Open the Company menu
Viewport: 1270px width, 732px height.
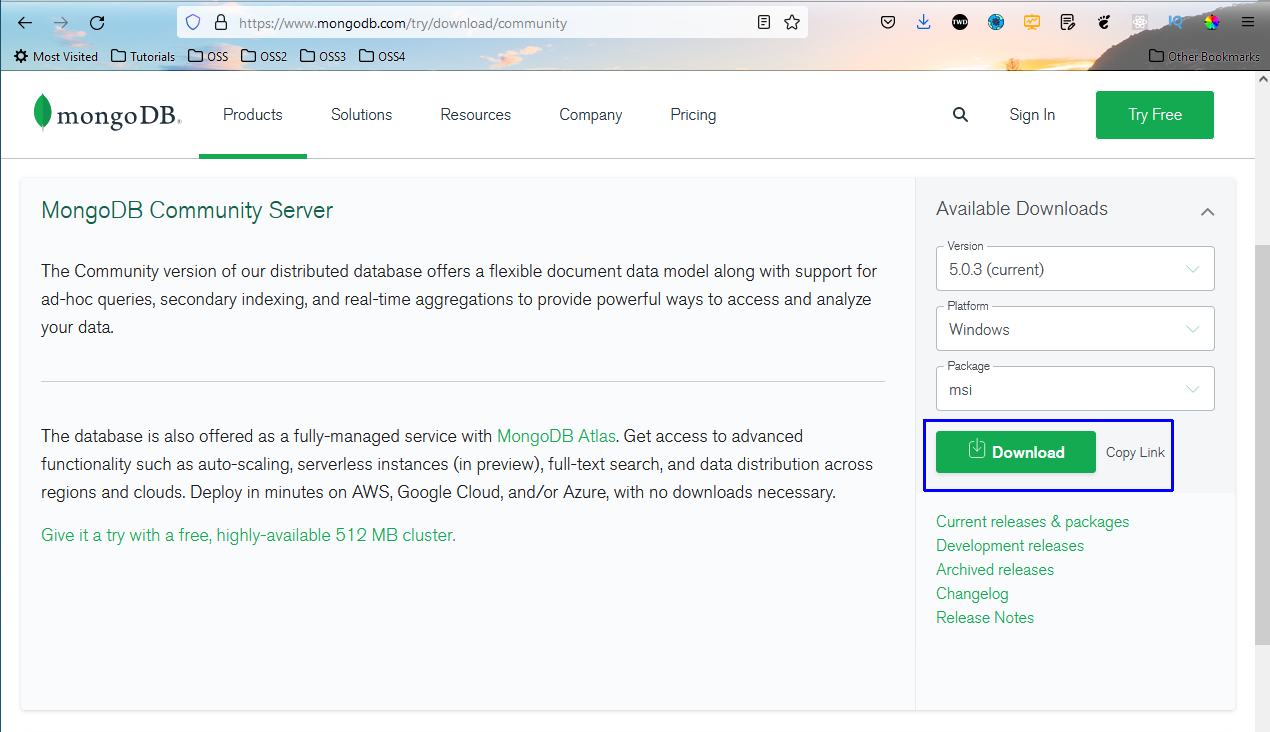pos(591,115)
